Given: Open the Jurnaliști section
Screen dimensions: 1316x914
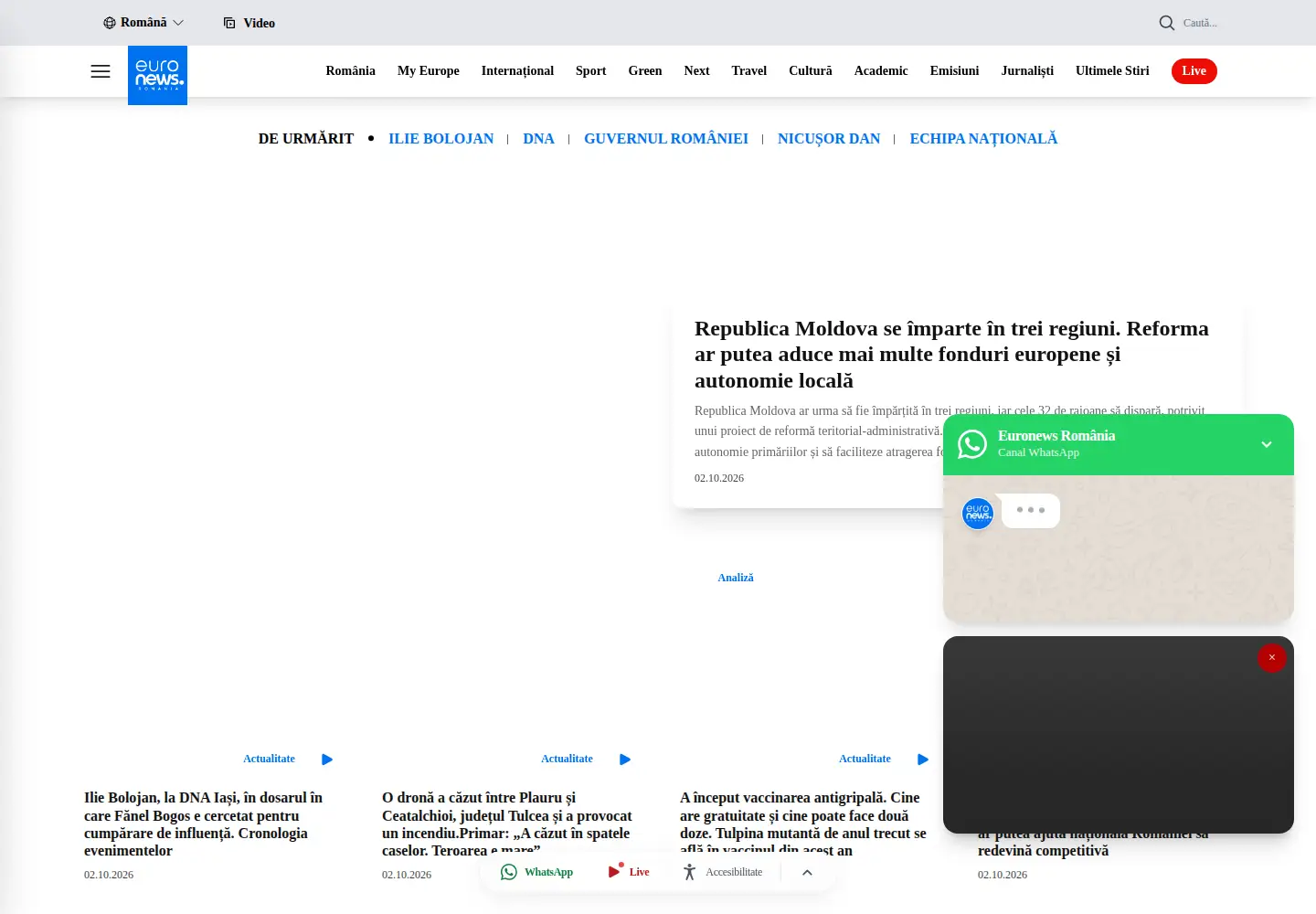Looking at the screenshot, I should [x=1027, y=70].
